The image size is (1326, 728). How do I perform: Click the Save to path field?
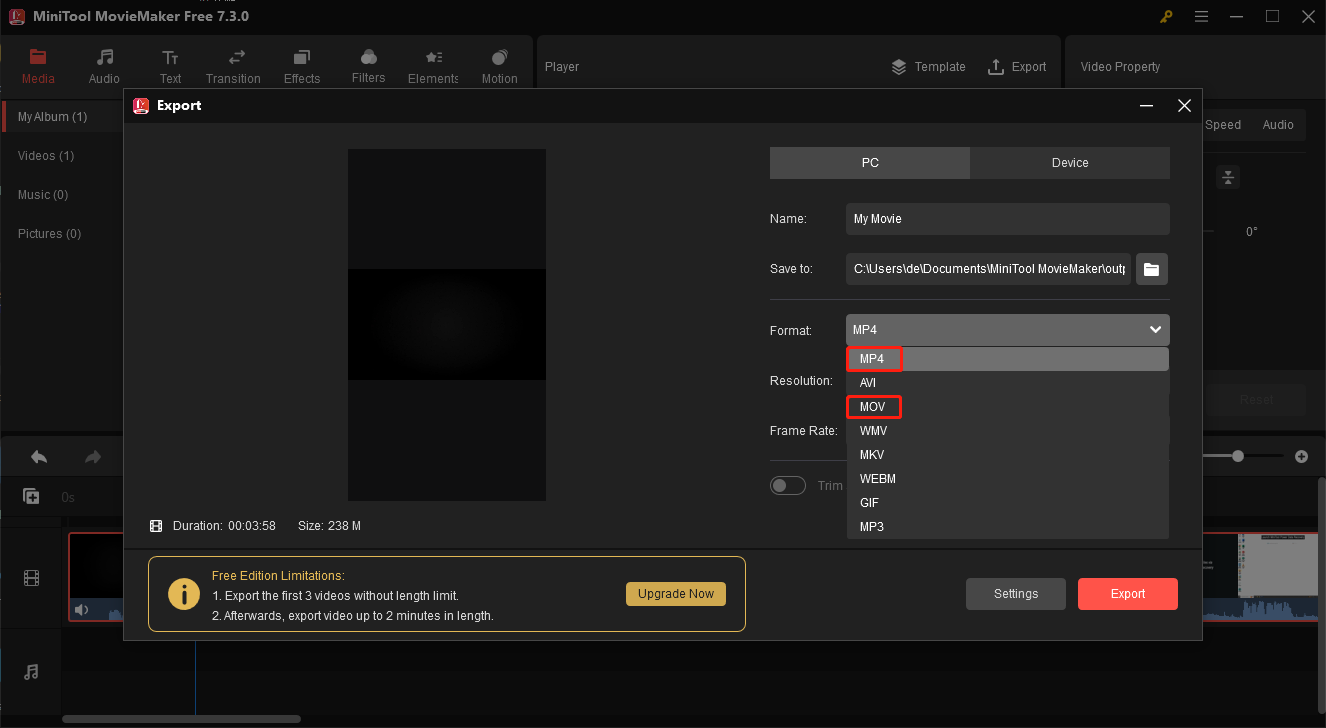point(988,269)
